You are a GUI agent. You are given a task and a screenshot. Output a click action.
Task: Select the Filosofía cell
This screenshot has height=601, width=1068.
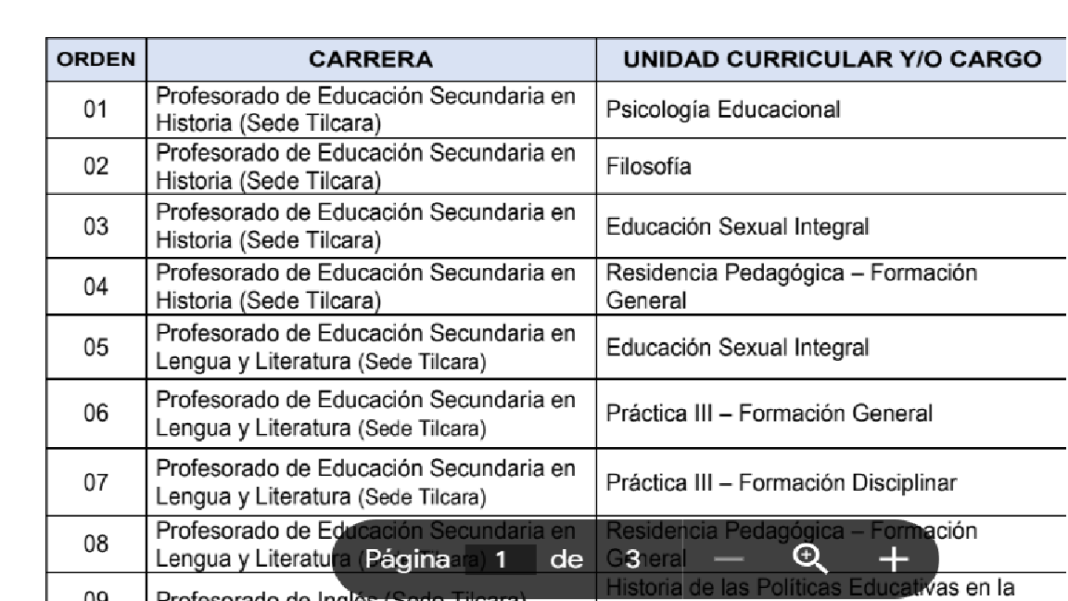point(832,166)
